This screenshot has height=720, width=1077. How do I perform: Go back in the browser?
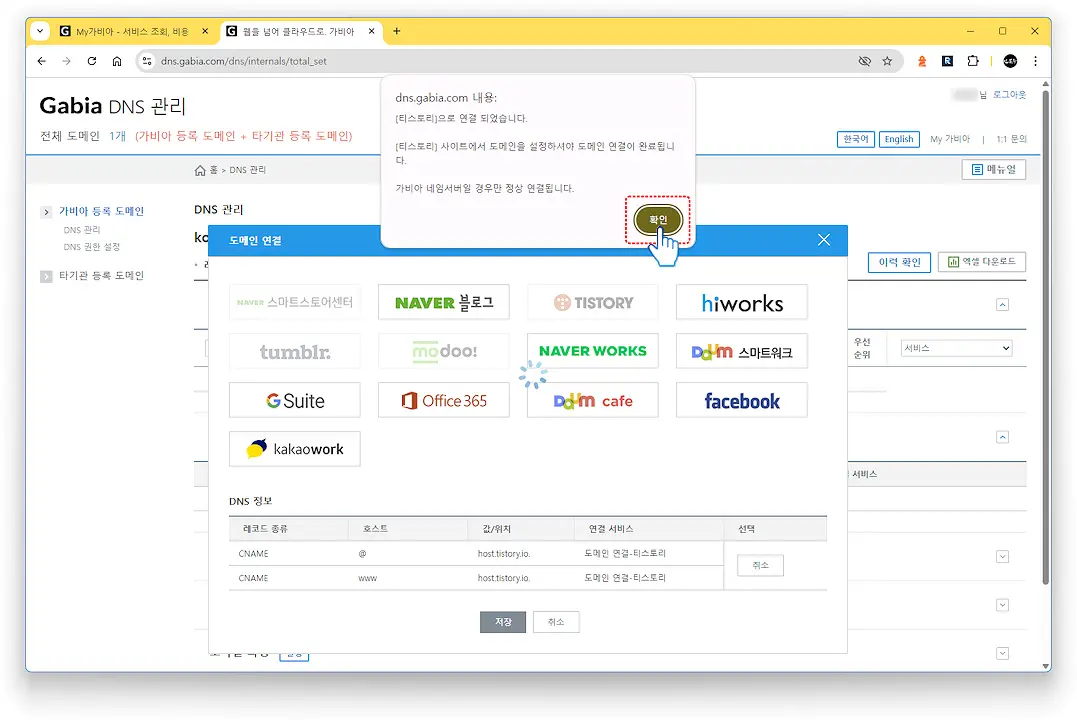point(42,61)
